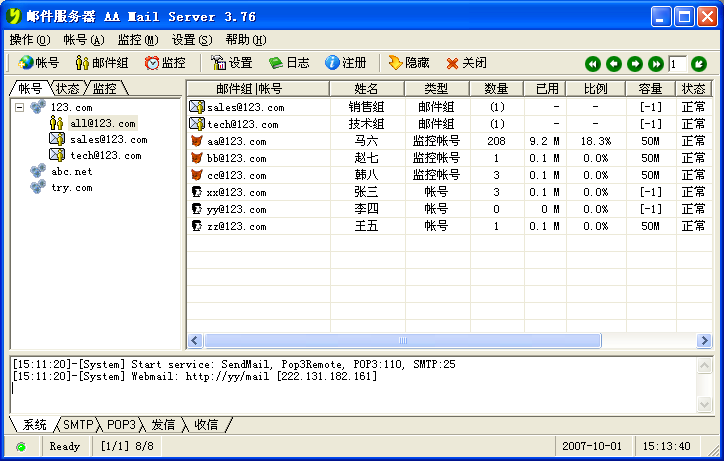The image size is (724, 461).
Task: Click the table's horizontal scrollbar thumb
Action: 403,341
